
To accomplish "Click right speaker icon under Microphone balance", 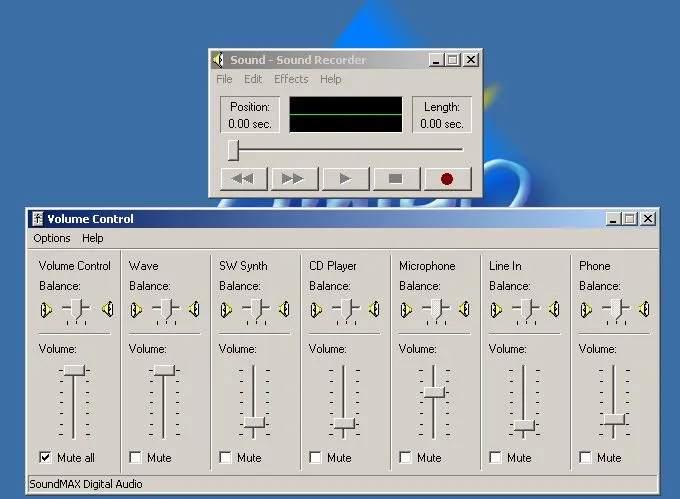I will (x=464, y=309).
